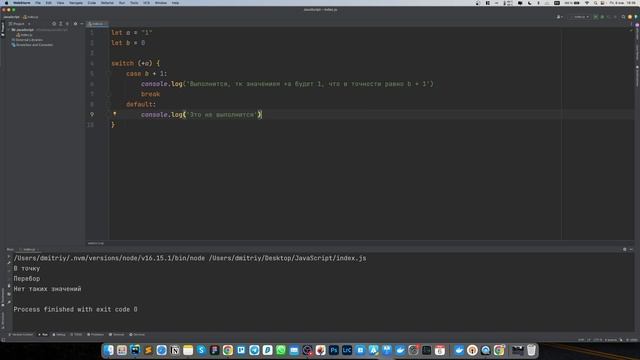Select the index.js tab in Run panel
This screenshot has height=360, width=640.
(29, 249)
